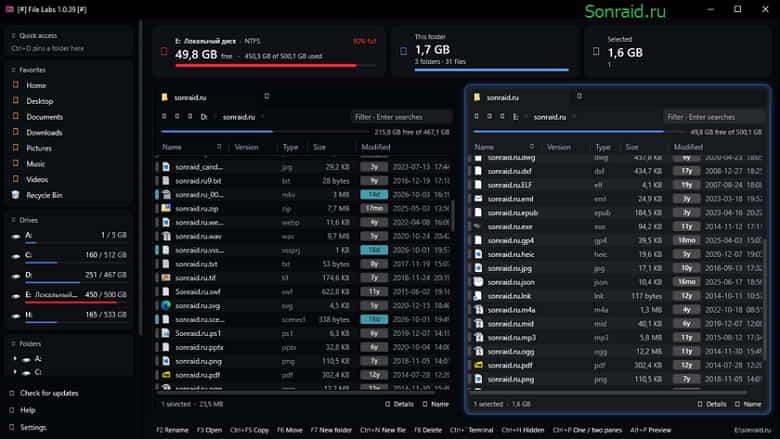Click the shortcut icon of sonraid.ru.lnk
The width and height of the screenshot is (780, 439).
click(478, 296)
